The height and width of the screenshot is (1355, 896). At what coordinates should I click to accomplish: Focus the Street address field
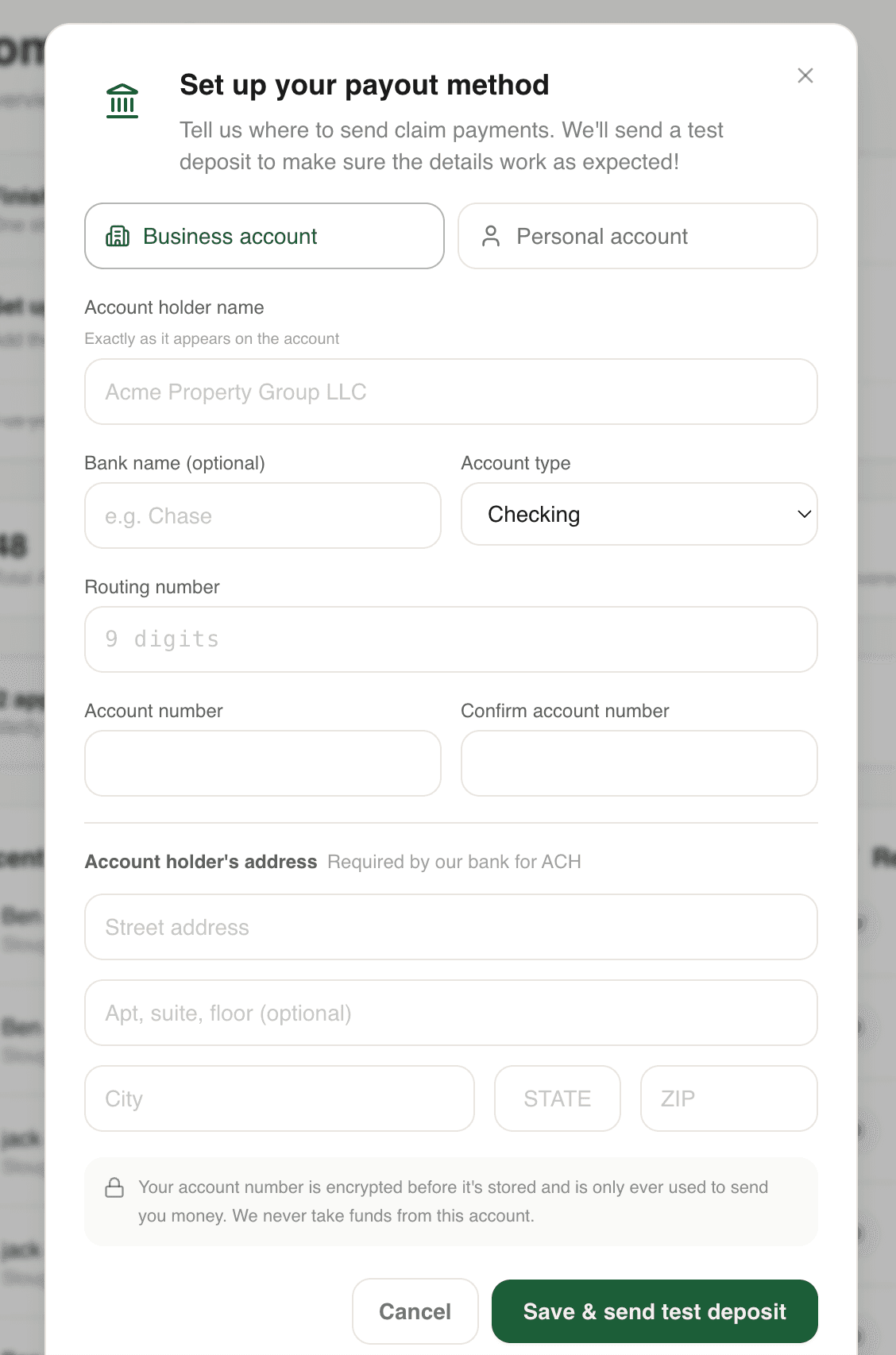pyautogui.click(x=451, y=927)
